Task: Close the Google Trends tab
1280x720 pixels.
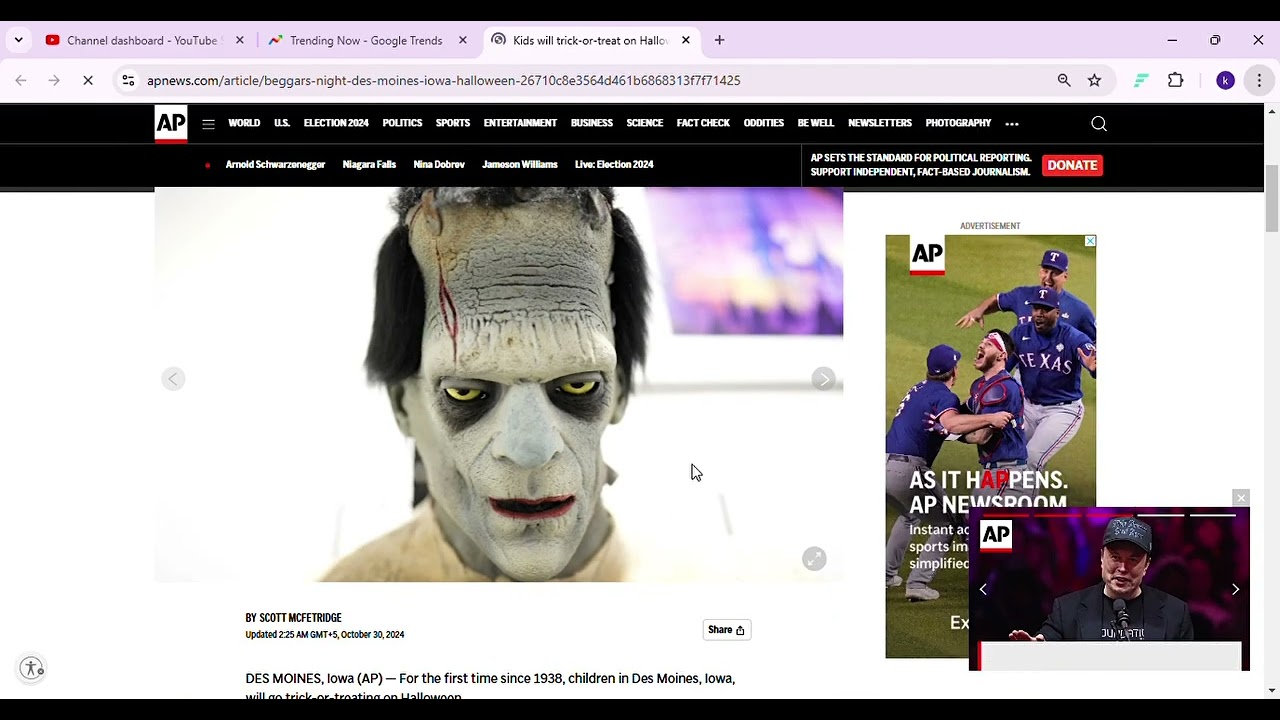Action: (x=462, y=40)
